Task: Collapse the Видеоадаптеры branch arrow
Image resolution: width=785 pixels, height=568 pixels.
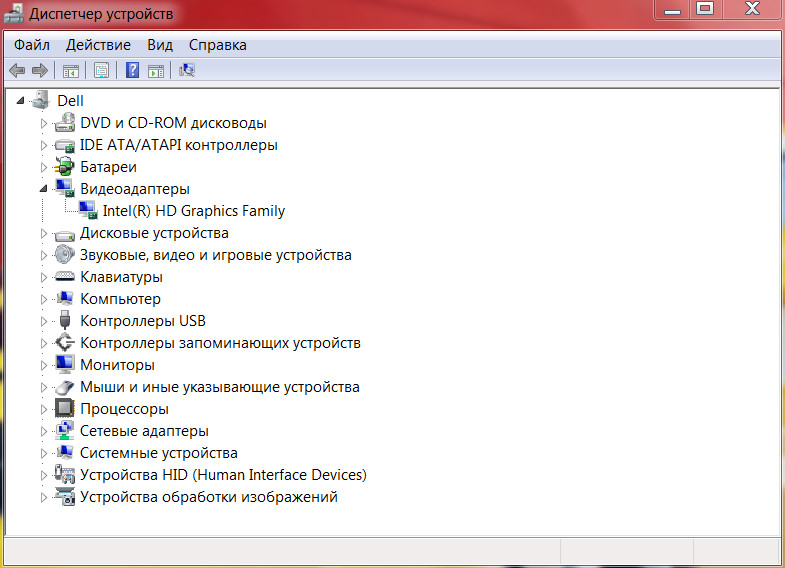Action: pyautogui.click(x=43, y=189)
